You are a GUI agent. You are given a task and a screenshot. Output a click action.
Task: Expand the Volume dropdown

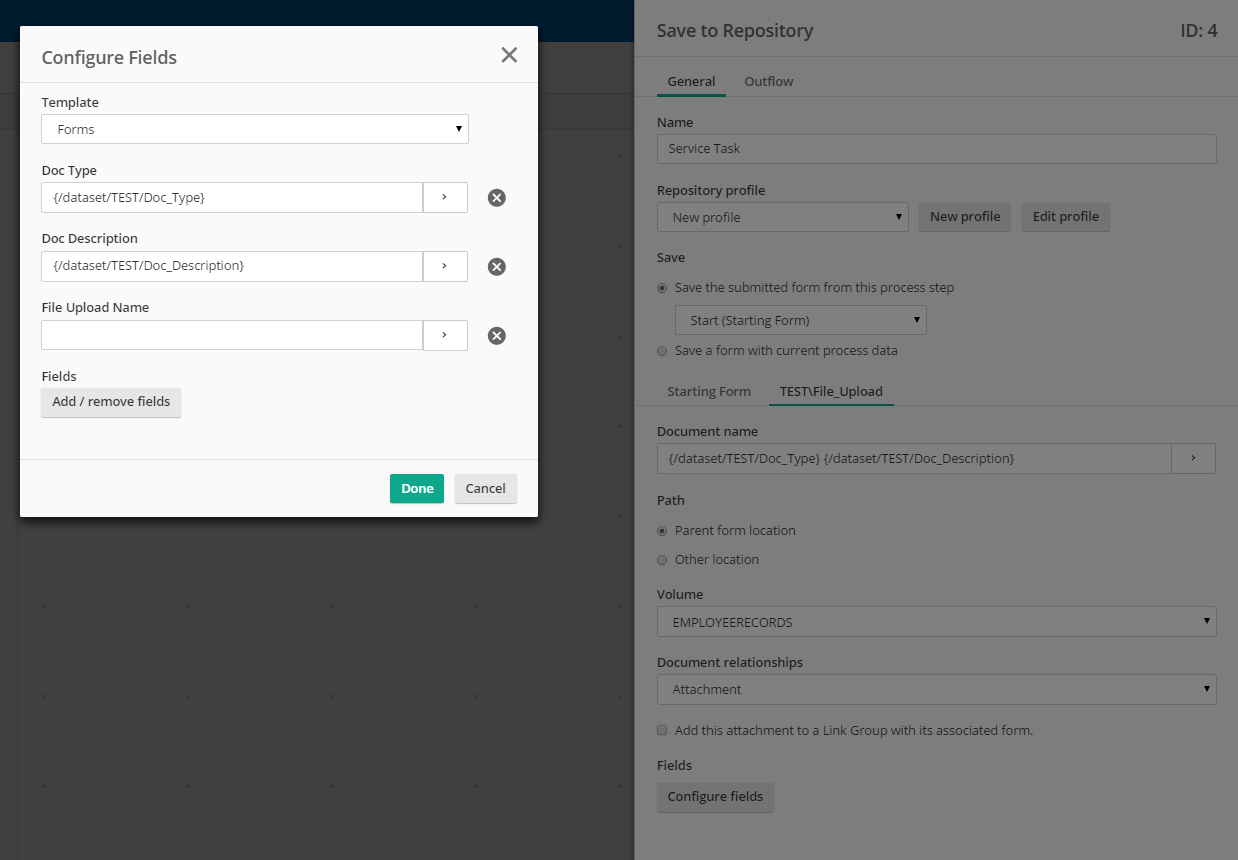tap(936, 622)
